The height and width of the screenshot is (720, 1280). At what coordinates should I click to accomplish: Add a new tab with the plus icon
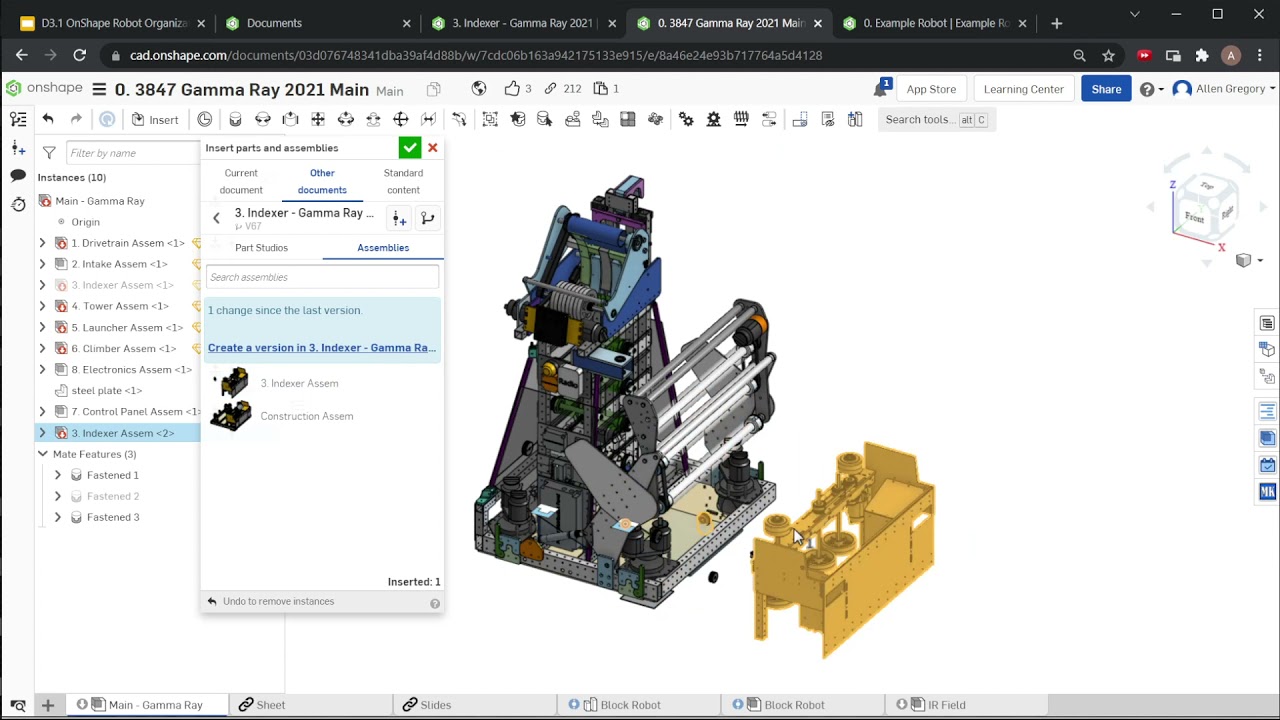click(x=47, y=705)
